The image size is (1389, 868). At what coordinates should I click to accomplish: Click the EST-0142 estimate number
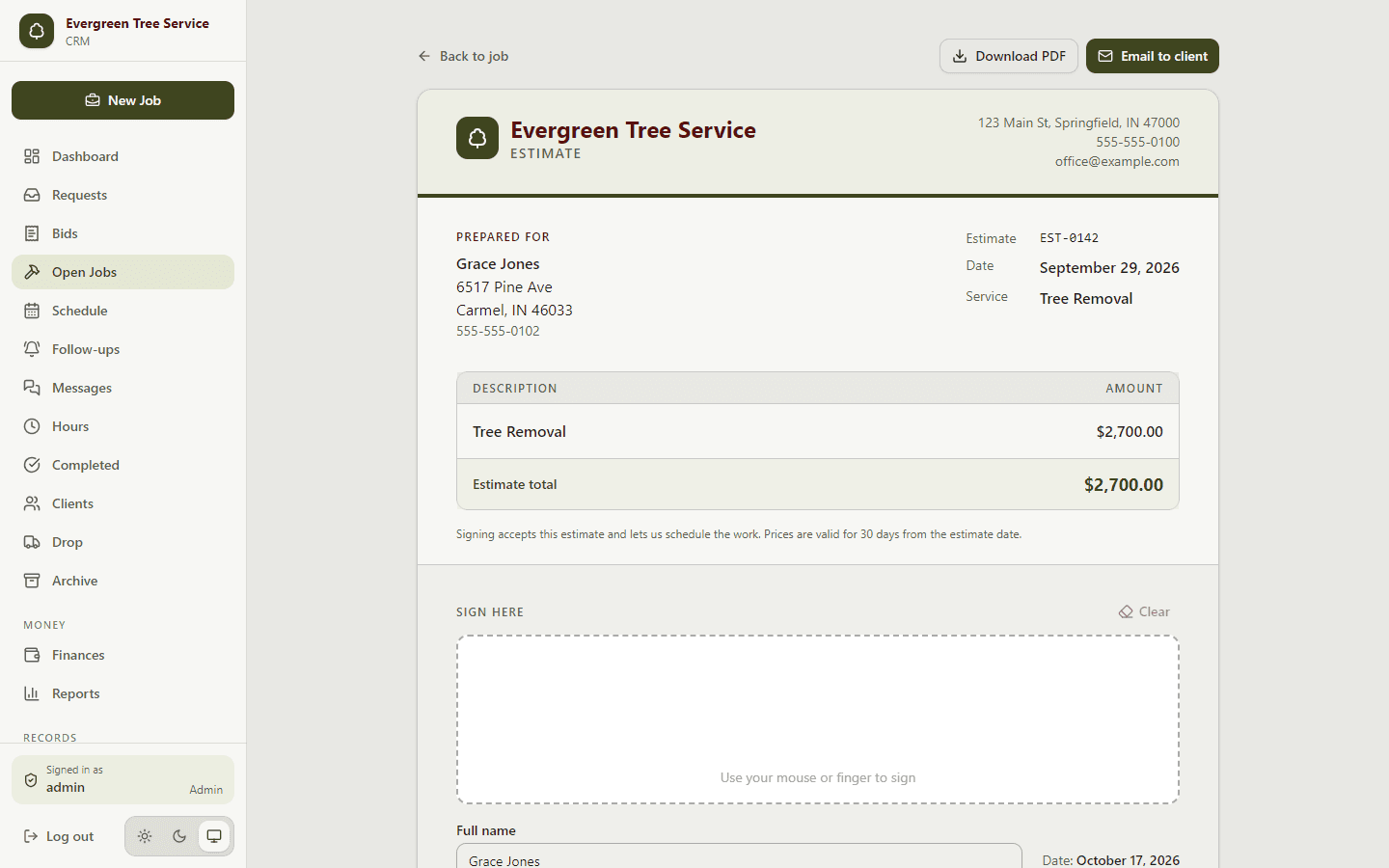(1069, 238)
